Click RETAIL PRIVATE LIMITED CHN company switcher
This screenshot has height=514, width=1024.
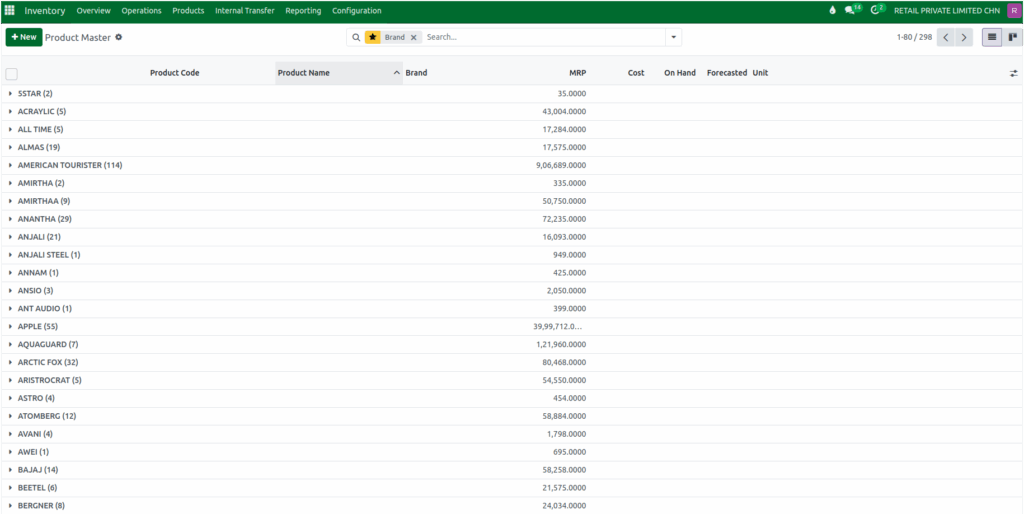946,10
